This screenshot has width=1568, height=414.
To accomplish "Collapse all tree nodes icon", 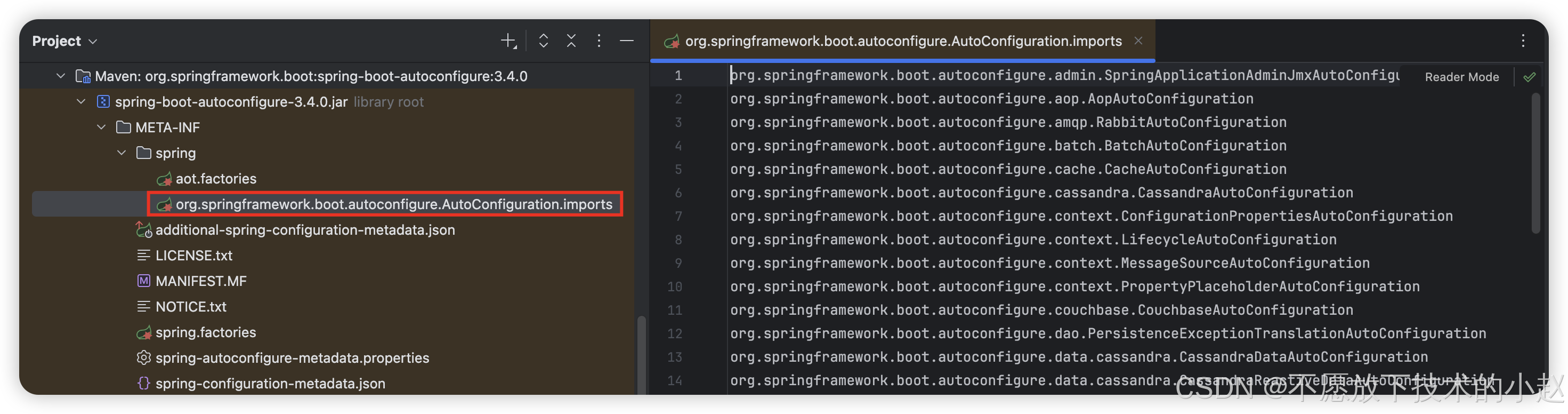I will tap(571, 41).
